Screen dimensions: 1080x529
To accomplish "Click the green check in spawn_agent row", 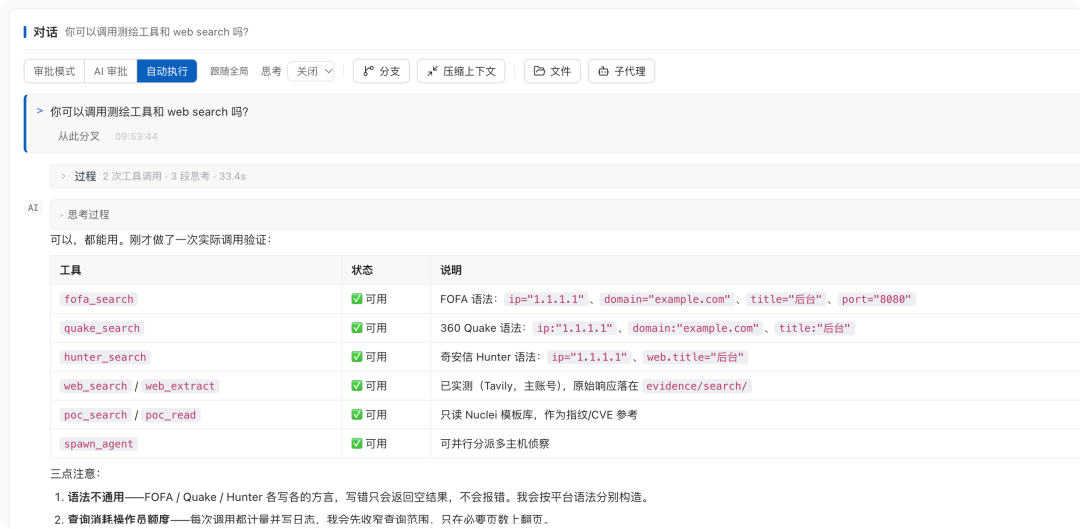I will pos(357,444).
